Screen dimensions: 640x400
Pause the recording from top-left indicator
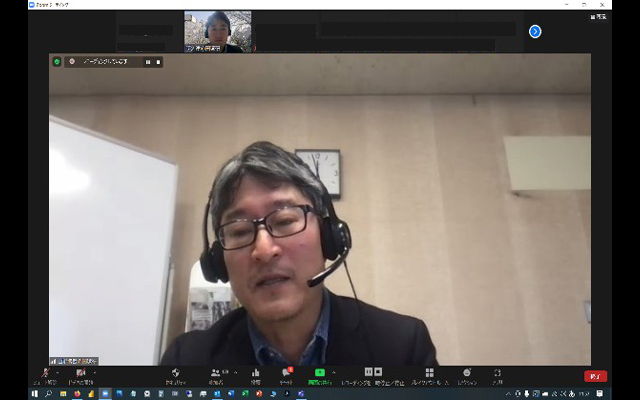click(x=148, y=61)
